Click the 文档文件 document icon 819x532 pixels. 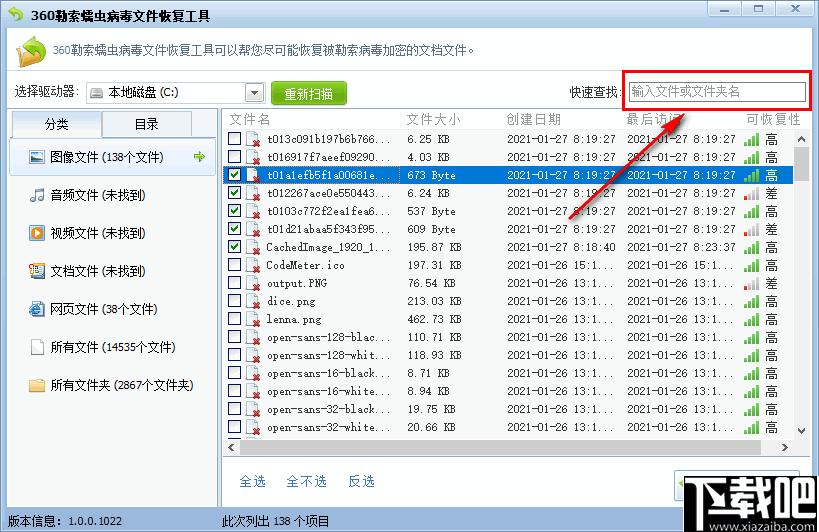(x=37, y=271)
